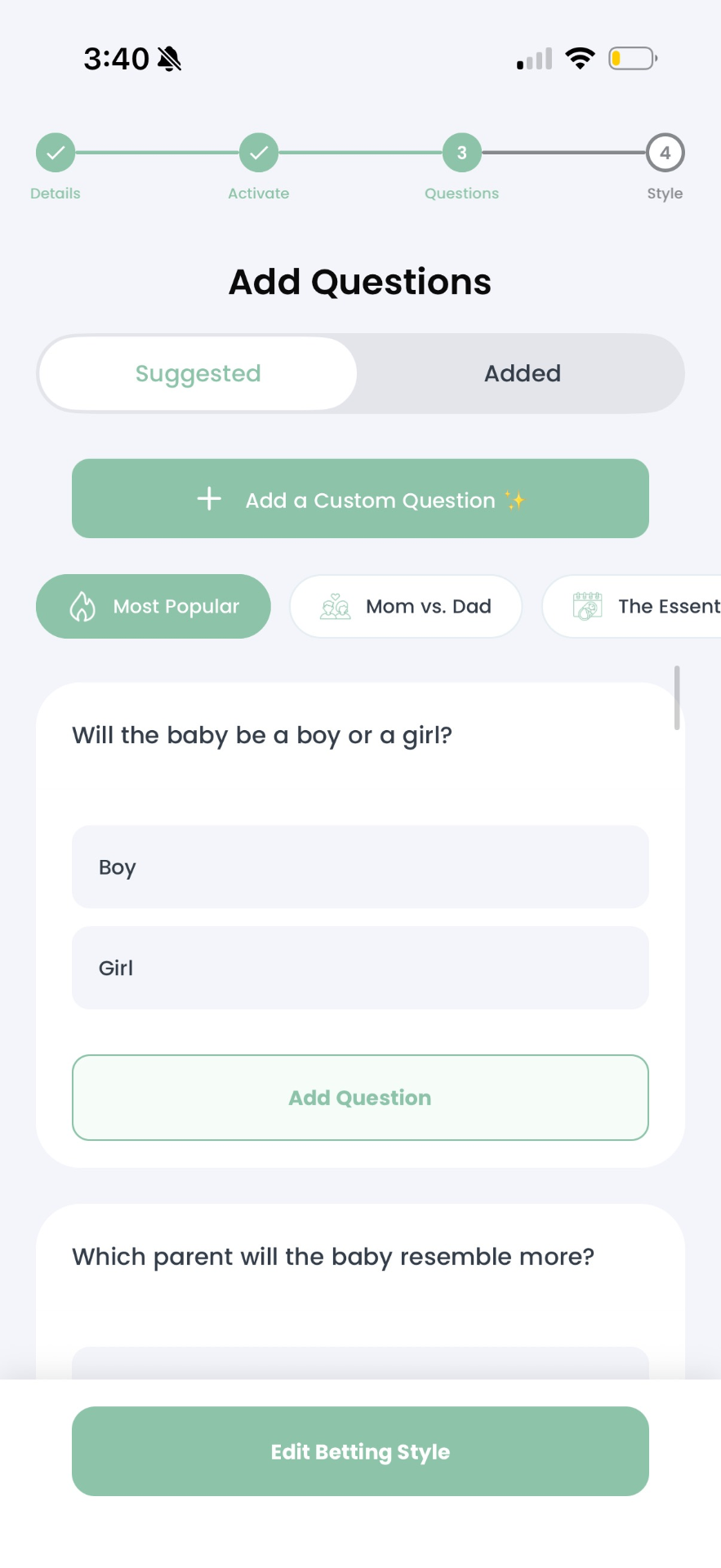Open the Mom vs. Dad question category
The width and height of the screenshot is (721, 1568).
pos(406,606)
